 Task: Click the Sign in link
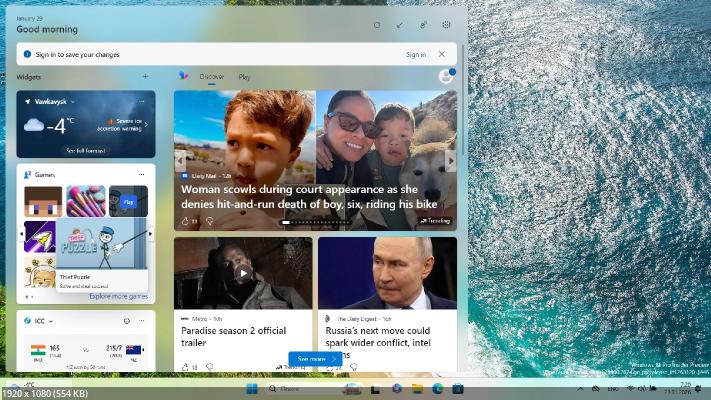(x=415, y=54)
